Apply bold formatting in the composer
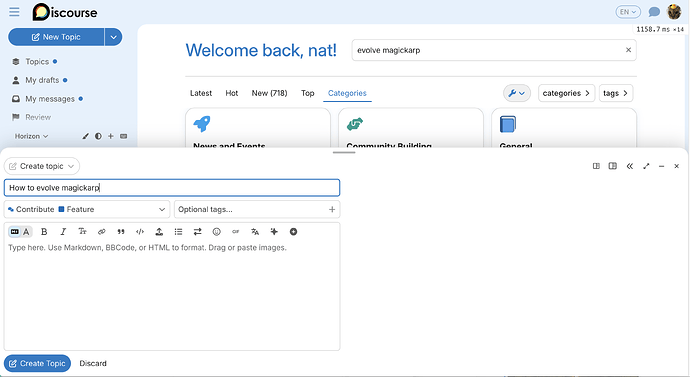This screenshot has width=690, height=377. (44, 232)
